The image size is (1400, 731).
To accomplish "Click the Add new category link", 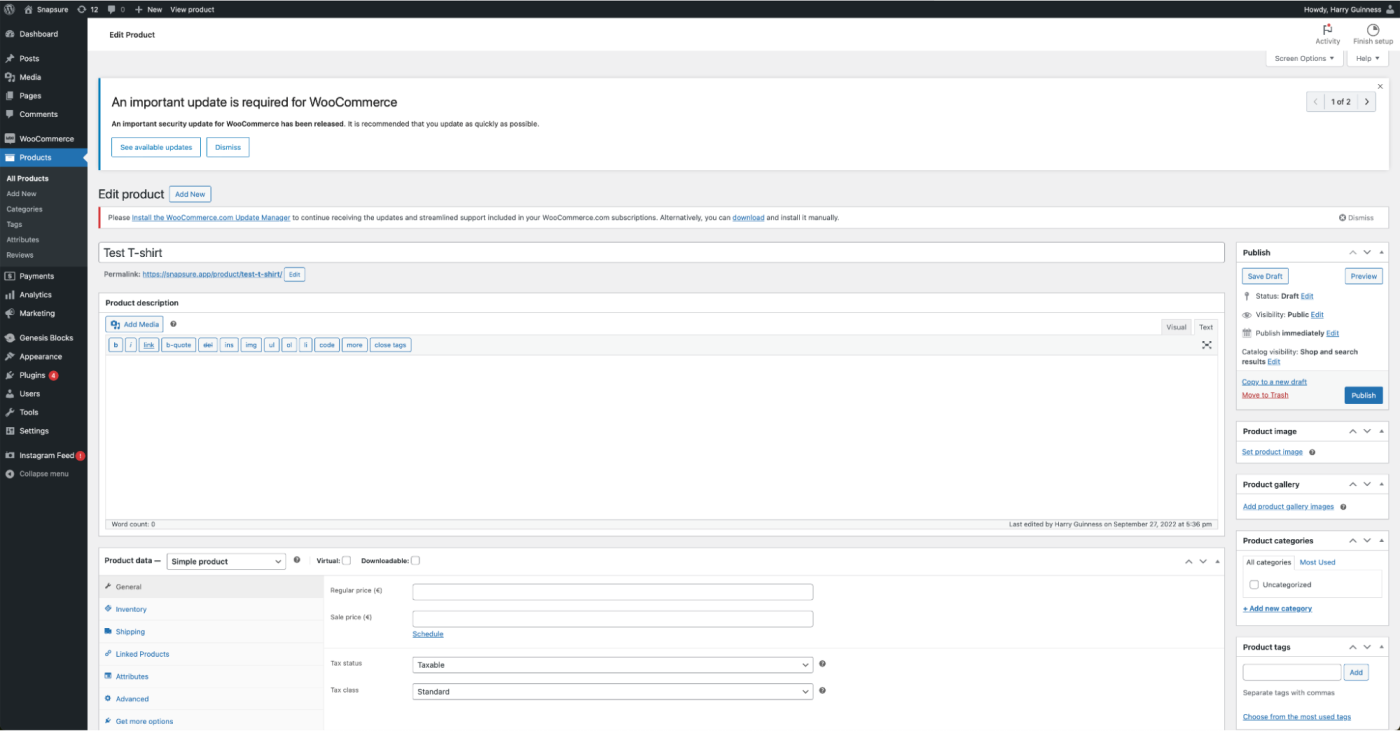I will coord(1277,608).
